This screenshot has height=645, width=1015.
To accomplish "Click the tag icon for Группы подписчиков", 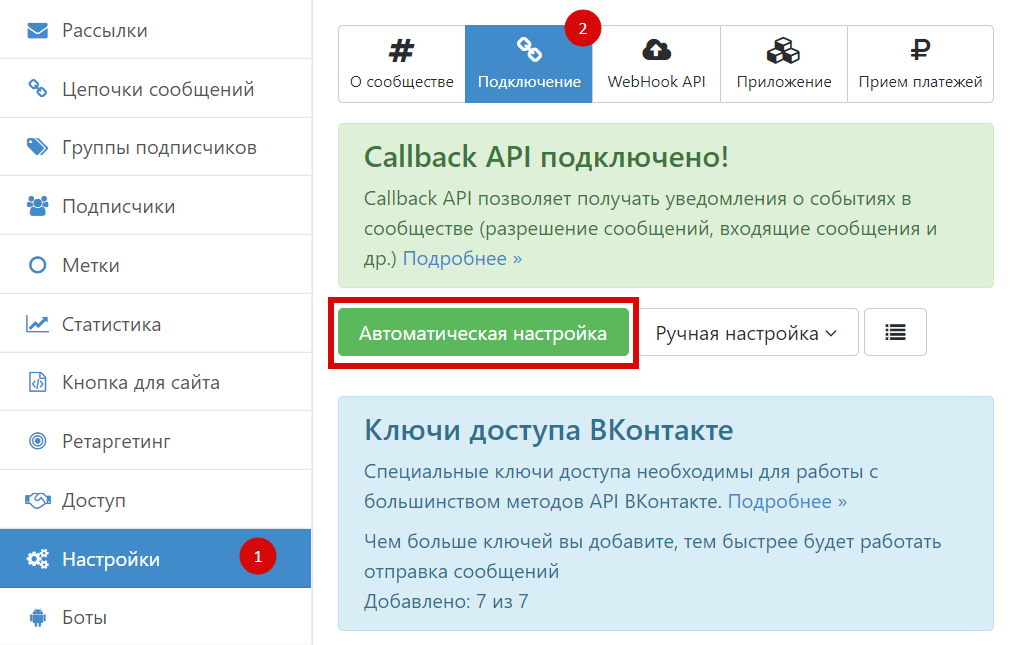I will point(38,148).
